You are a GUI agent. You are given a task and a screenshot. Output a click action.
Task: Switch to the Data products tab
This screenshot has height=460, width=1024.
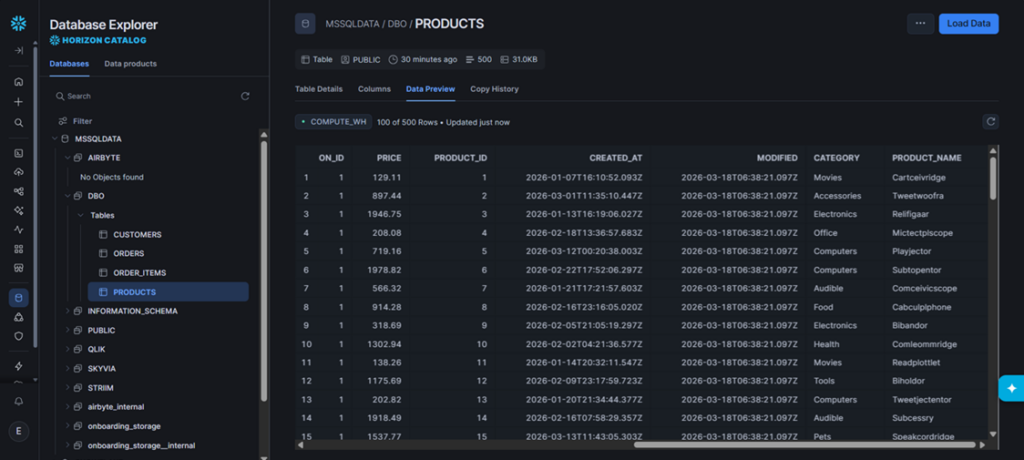[x=131, y=64]
